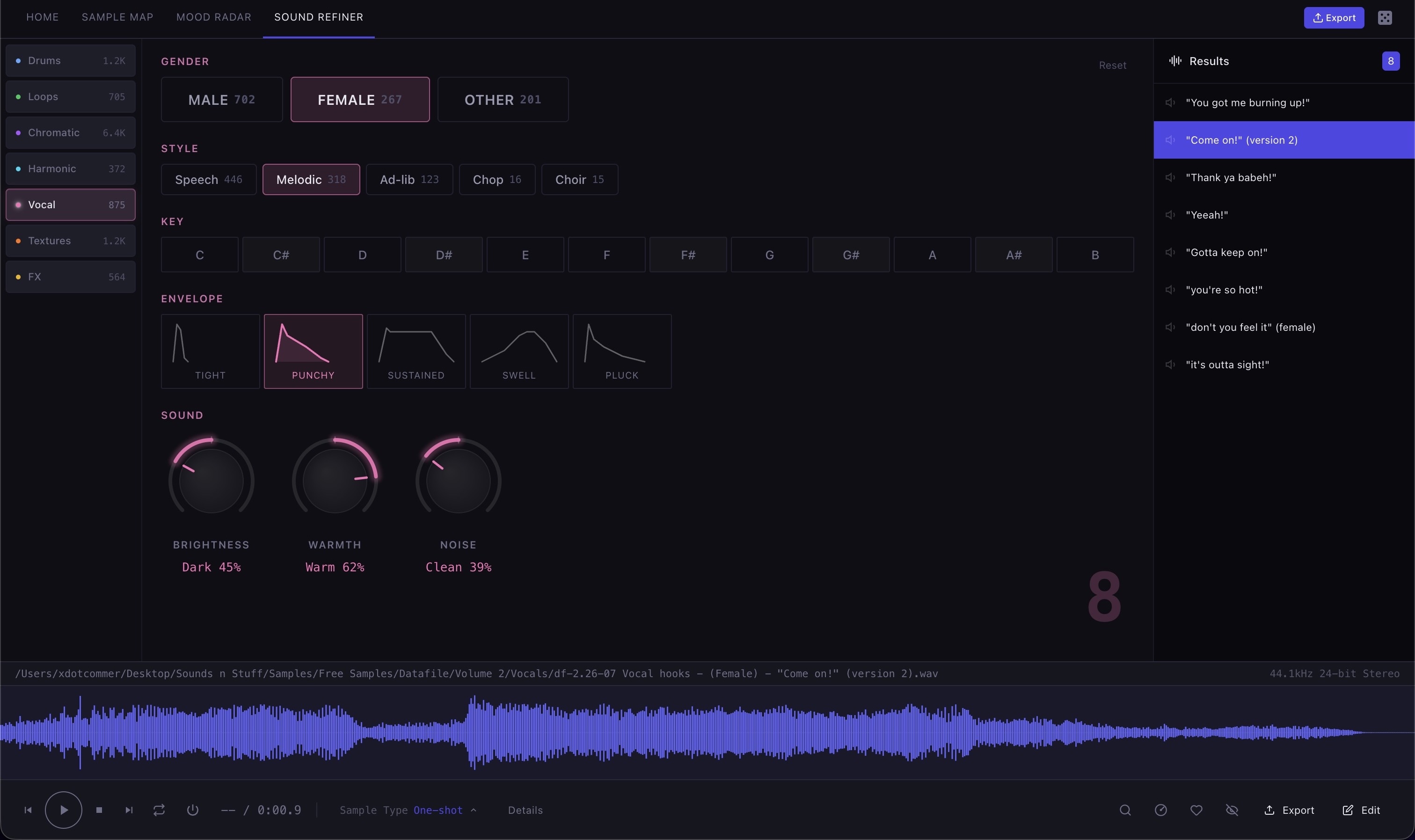Switch to the MOOD RADAR tab
1415x840 pixels.
point(213,17)
